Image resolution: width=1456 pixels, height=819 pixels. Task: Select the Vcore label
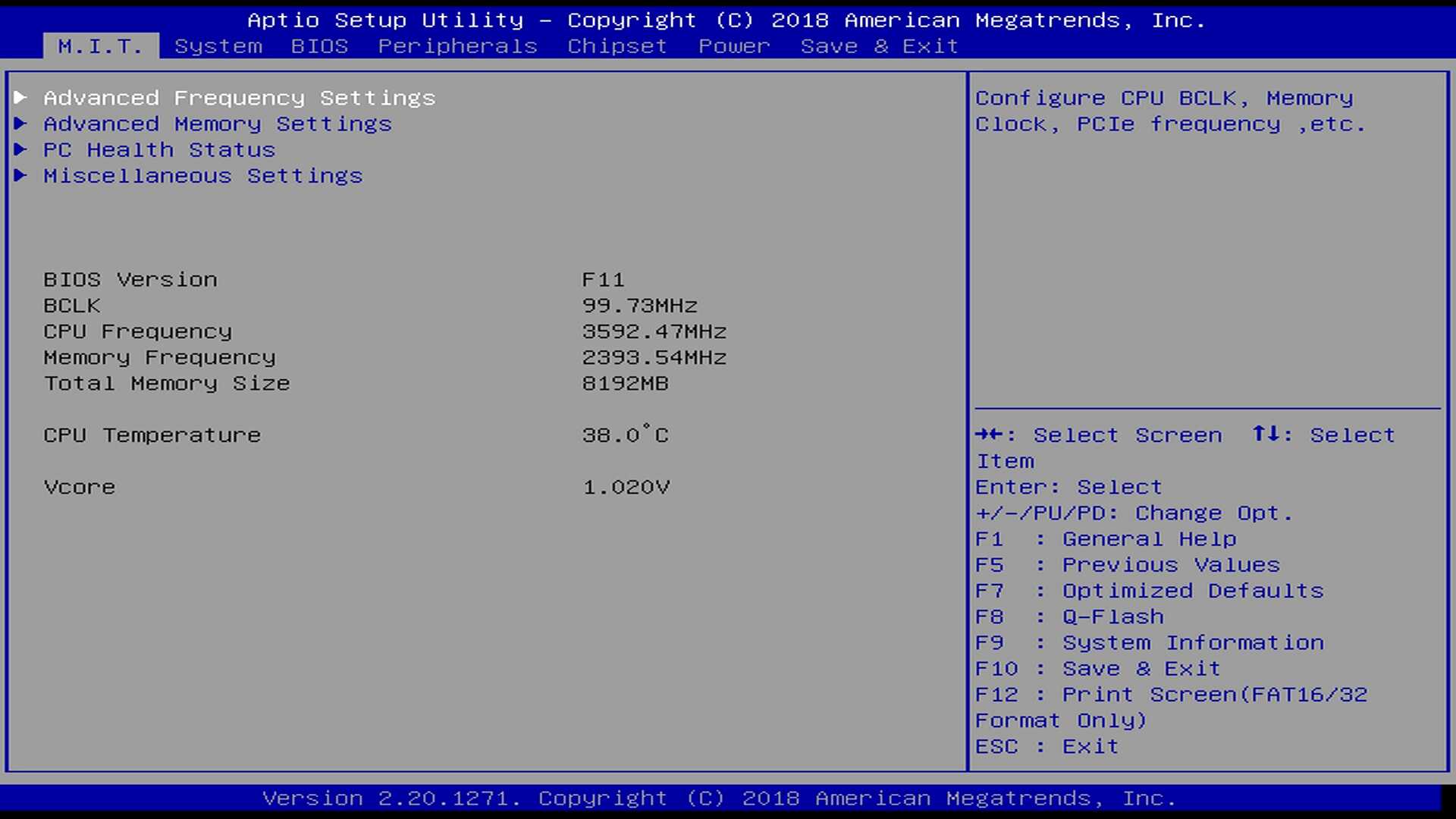click(80, 487)
